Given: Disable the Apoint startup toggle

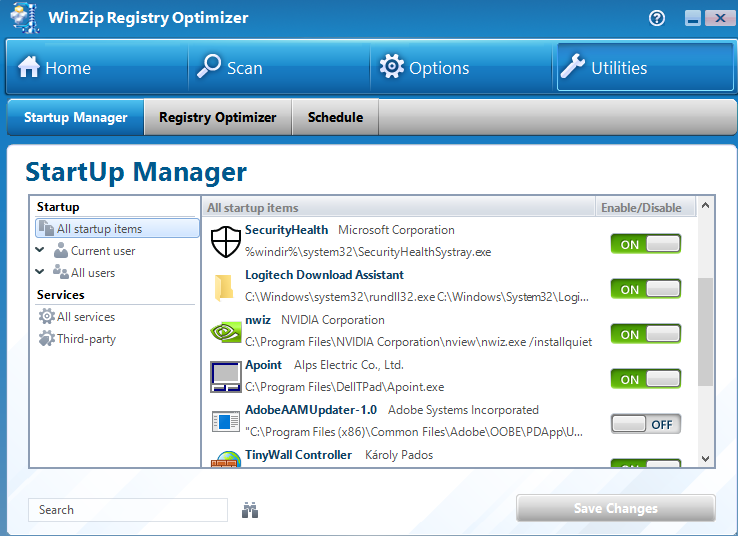Looking at the screenshot, I should click(x=646, y=379).
